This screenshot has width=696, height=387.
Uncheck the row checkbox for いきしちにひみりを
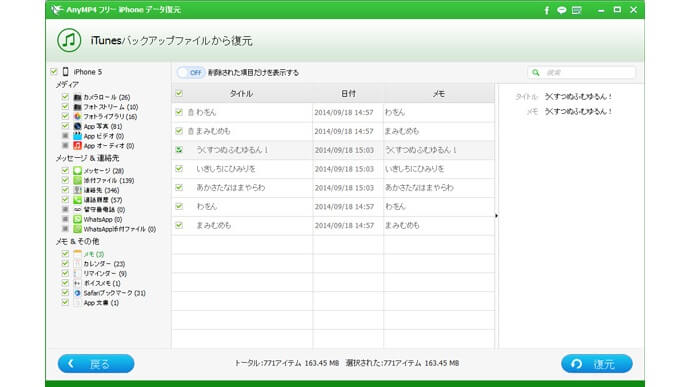179,169
